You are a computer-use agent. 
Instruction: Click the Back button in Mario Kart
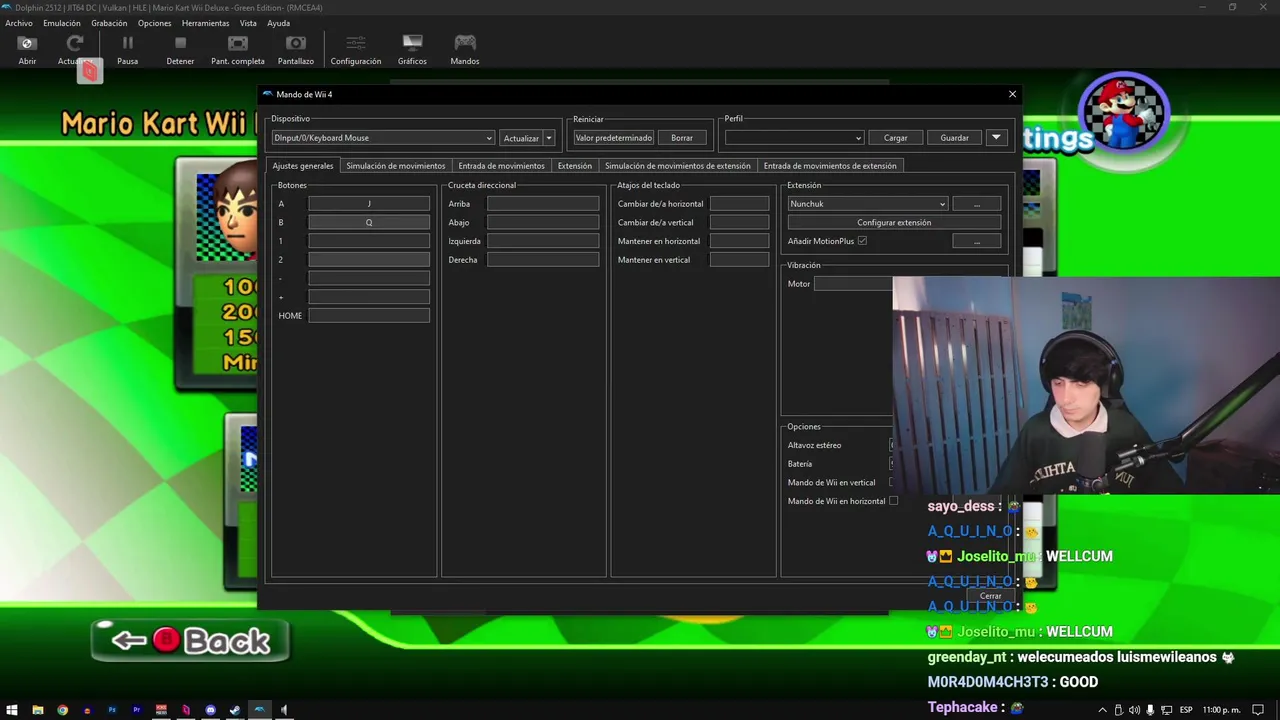point(190,640)
